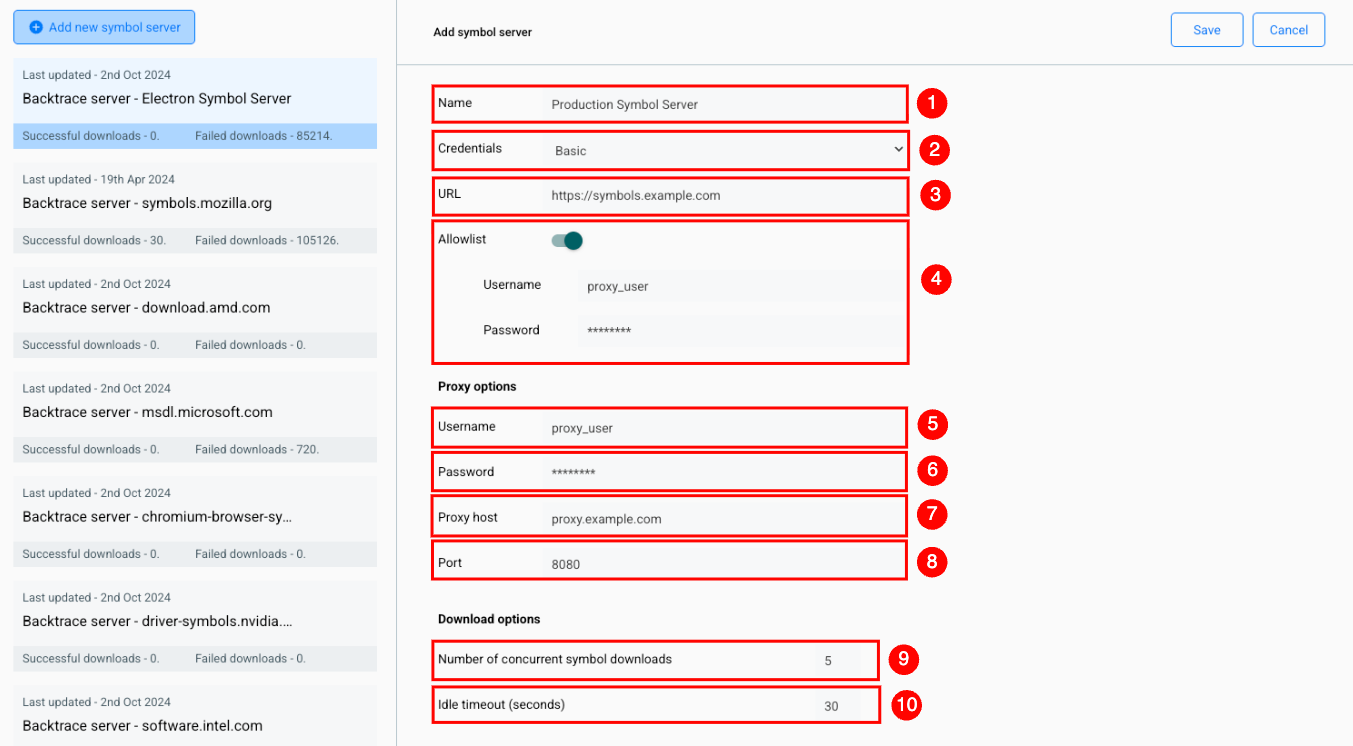Select the Electron Symbol Server entry
Screen dimensions: 1353x746
tap(195, 103)
